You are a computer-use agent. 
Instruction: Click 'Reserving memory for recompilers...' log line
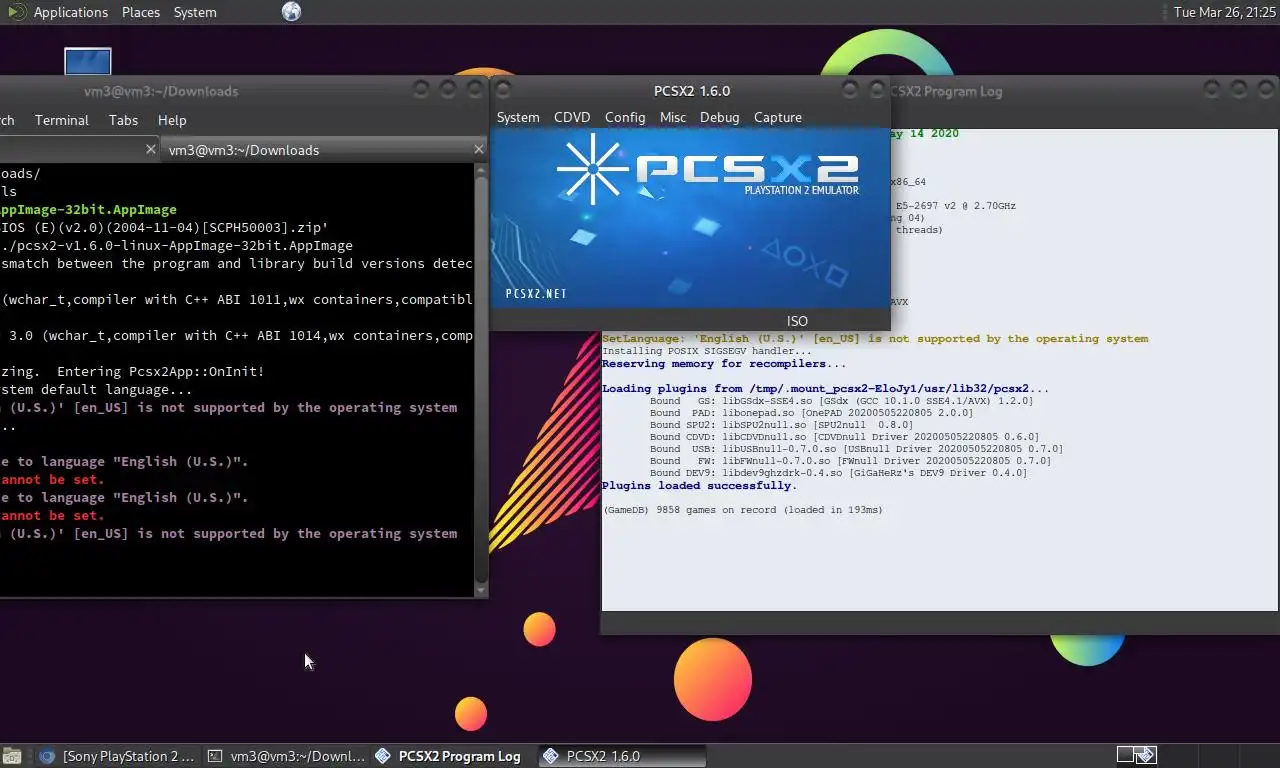click(724, 364)
